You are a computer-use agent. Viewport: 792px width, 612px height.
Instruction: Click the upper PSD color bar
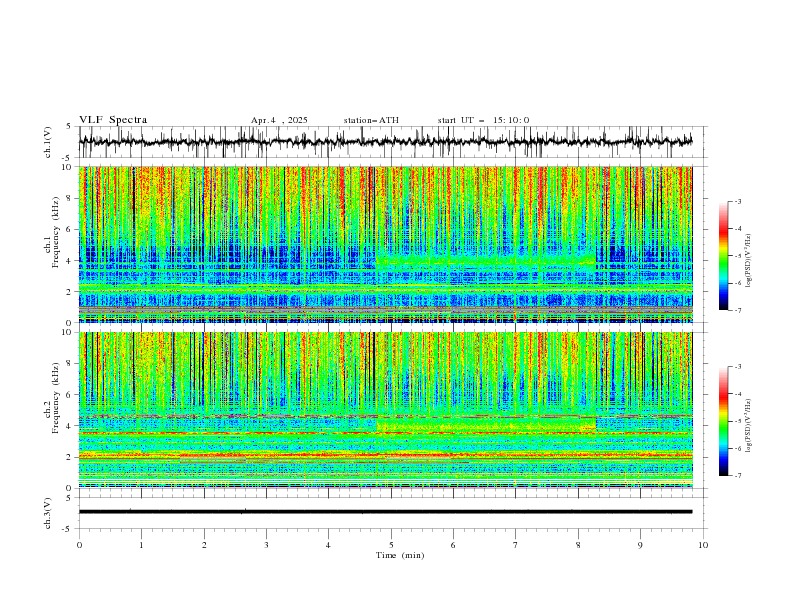[723, 256]
